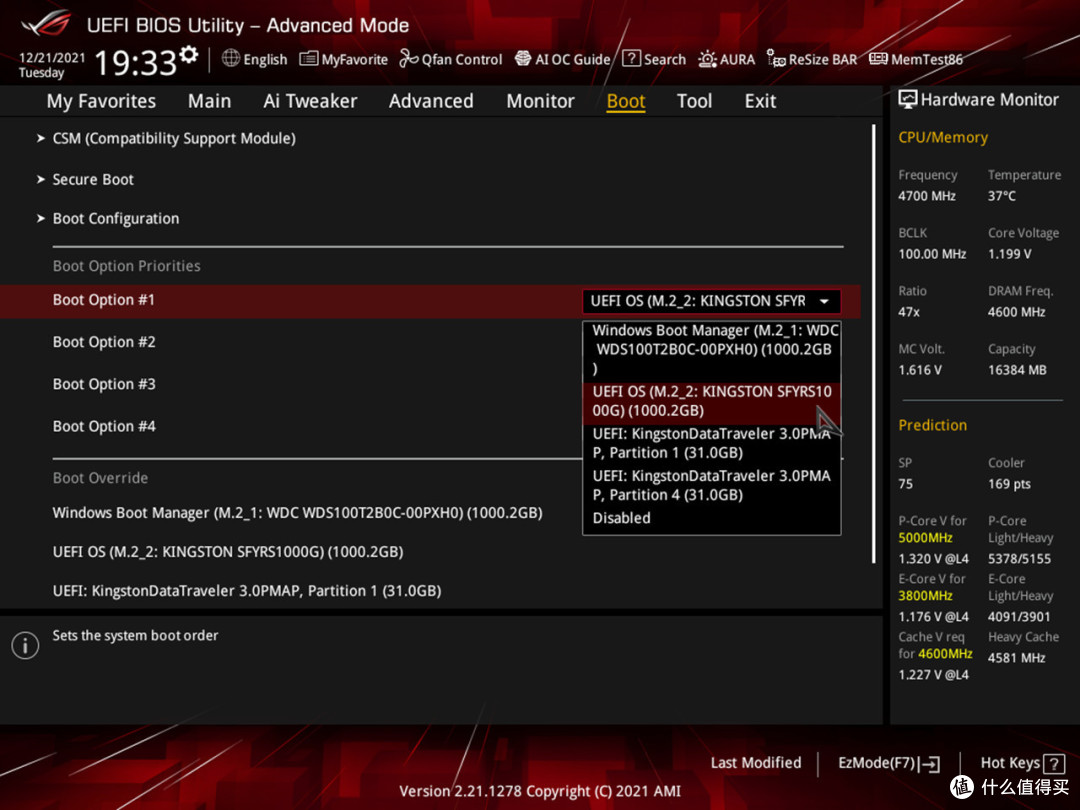Image resolution: width=1080 pixels, height=810 pixels.
Task: Open the Boot Configuration submenu
Action: [116, 218]
